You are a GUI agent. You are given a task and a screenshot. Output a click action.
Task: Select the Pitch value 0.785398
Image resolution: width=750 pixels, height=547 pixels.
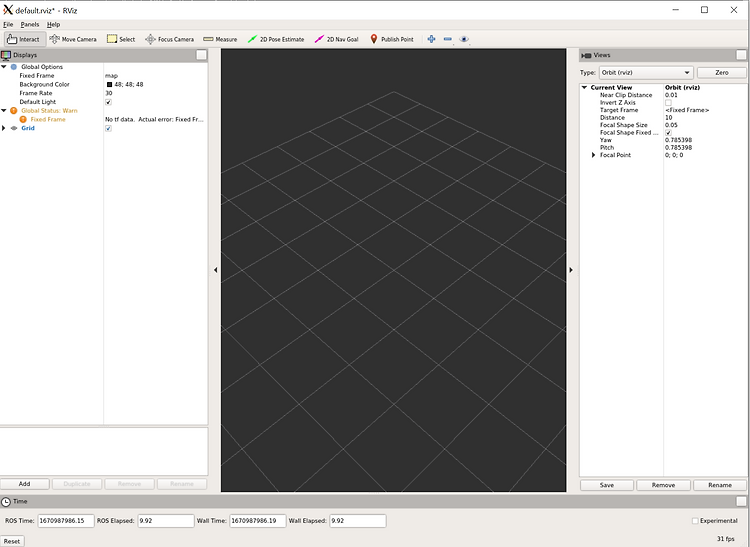[678, 148]
